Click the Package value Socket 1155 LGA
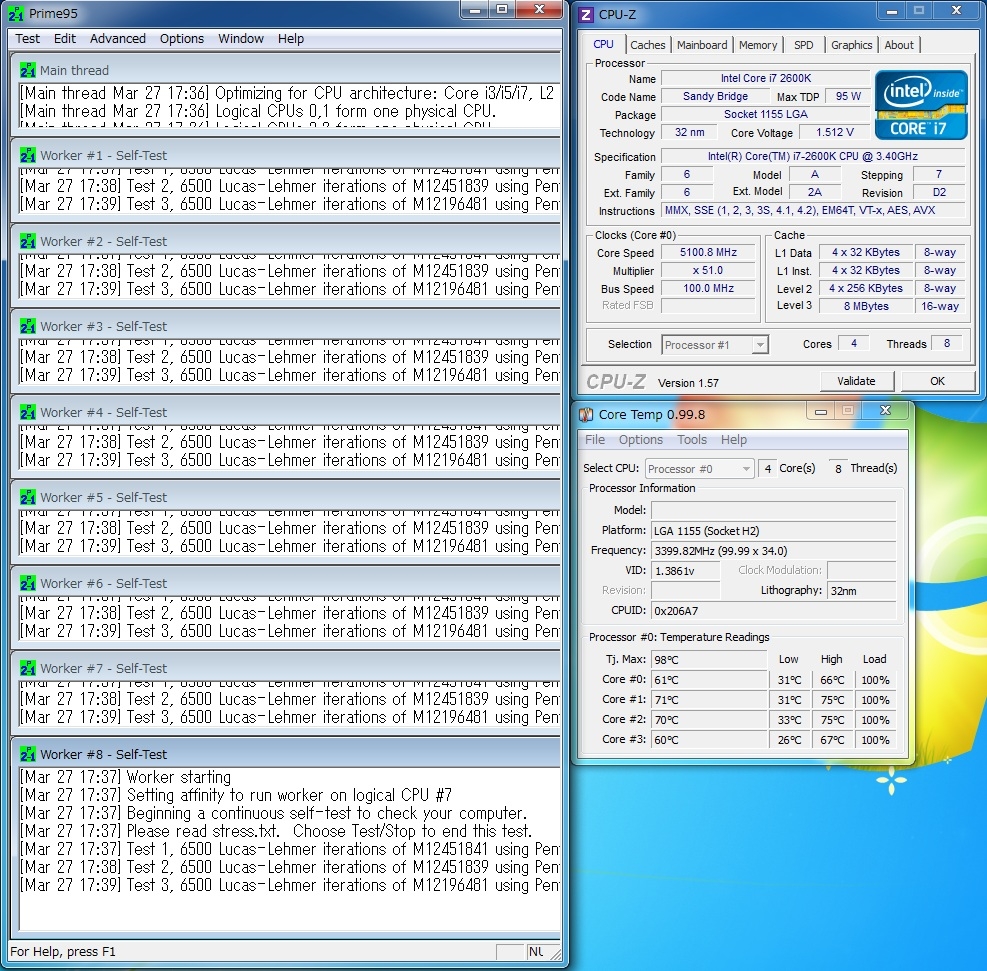Screen dimensions: 987x971 click(x=765, y=114)
